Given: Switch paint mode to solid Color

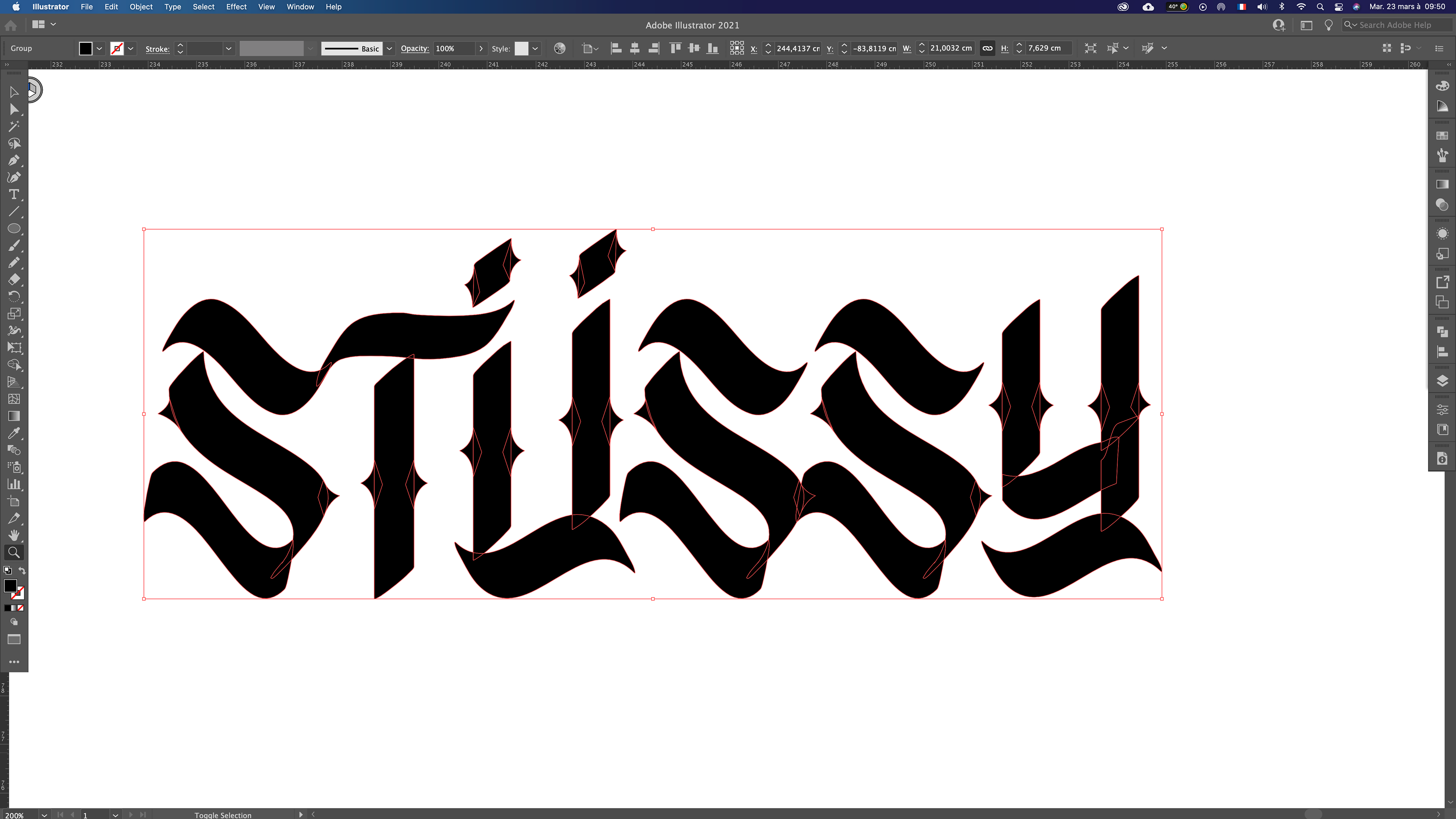Looking at the screenshot, I should click(x=7, y=608).
